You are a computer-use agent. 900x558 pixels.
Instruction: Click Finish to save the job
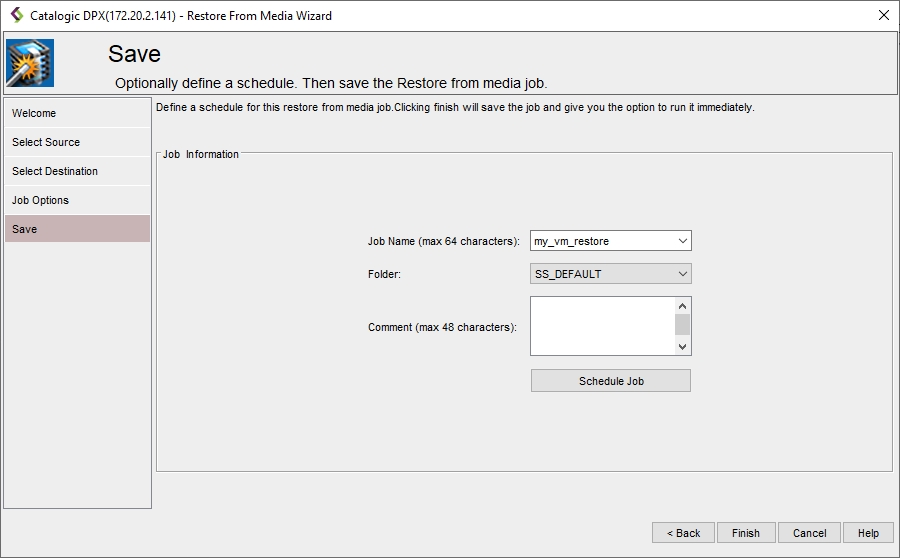click(x=745, y=533)
